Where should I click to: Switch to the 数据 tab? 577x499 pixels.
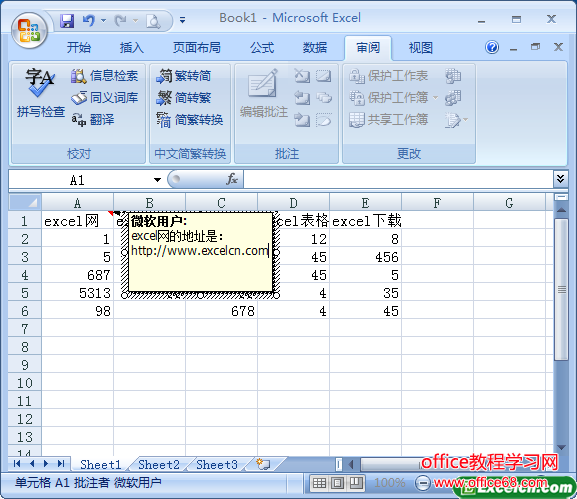point(315,47)
